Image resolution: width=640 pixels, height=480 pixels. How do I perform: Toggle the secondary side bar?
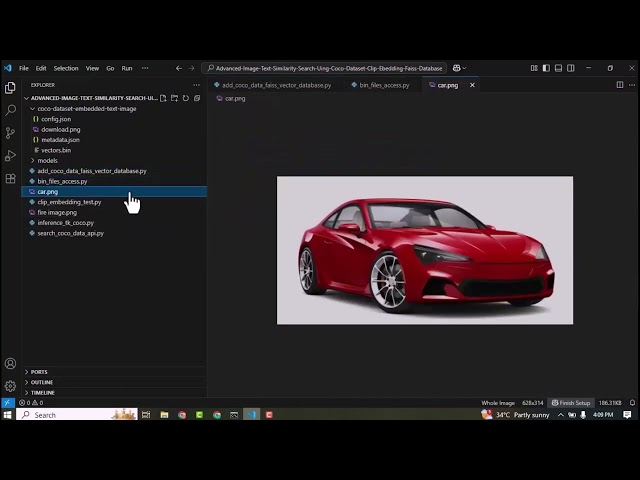click(x=571, y=68)
